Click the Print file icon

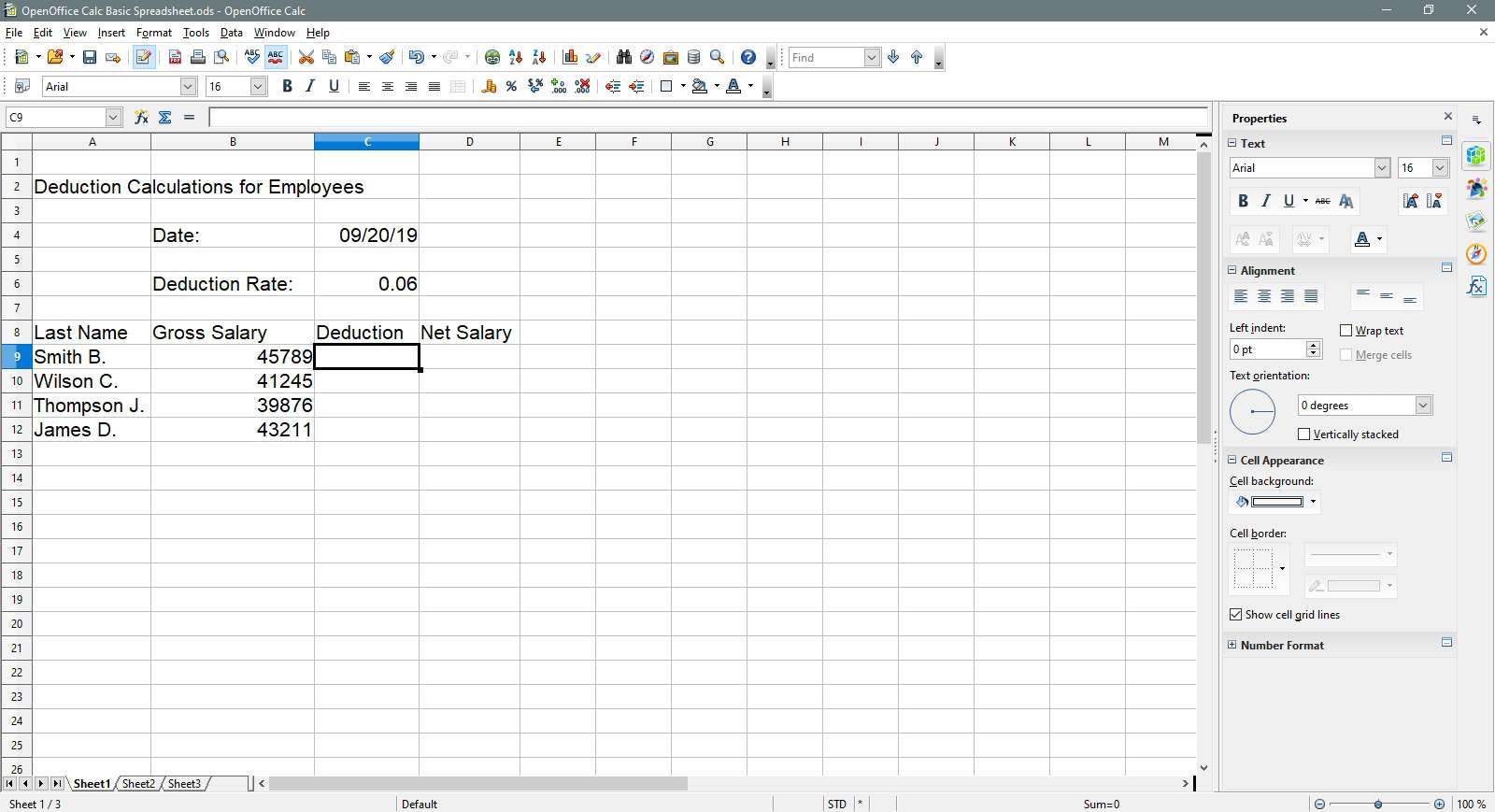coord(198,57)
